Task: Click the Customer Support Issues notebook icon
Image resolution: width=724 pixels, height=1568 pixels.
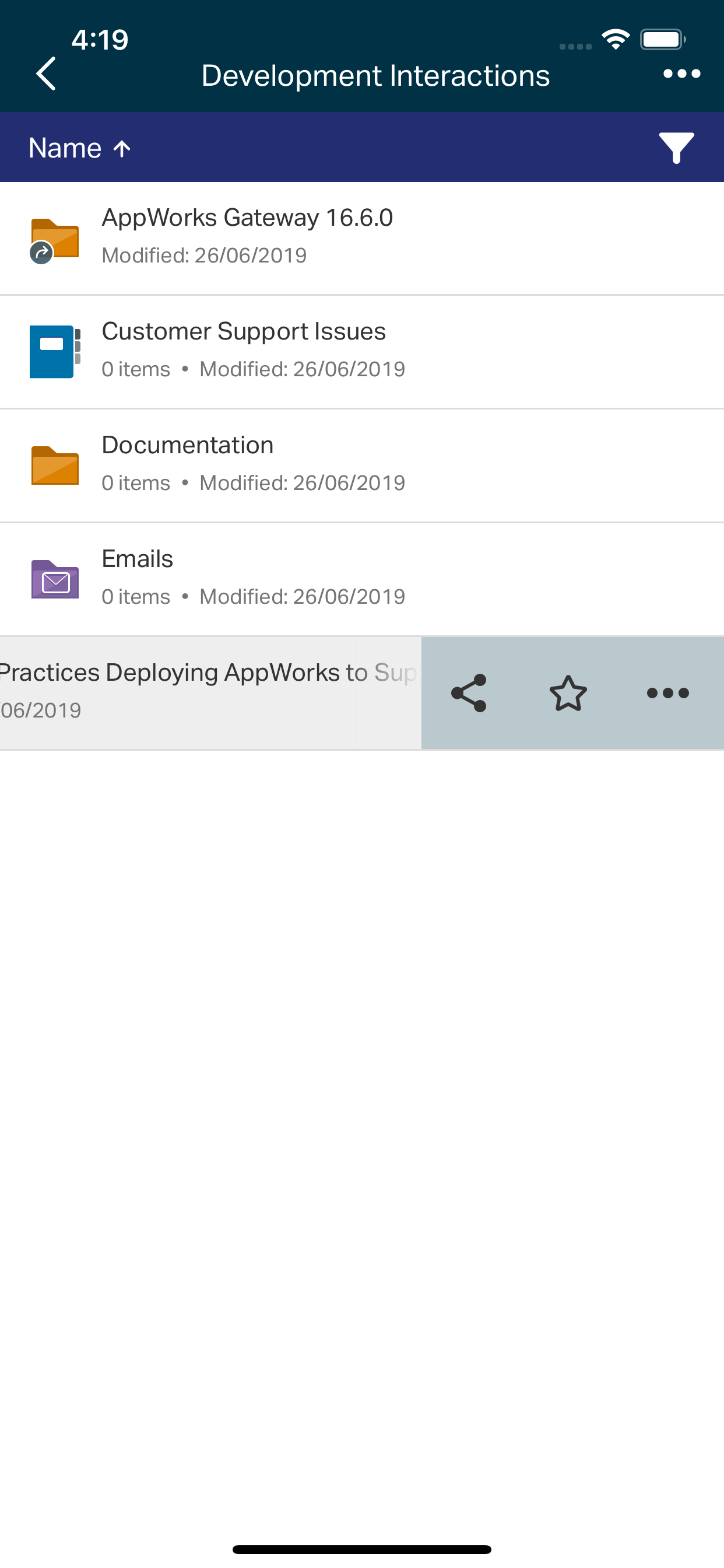Action: point(55,352)
